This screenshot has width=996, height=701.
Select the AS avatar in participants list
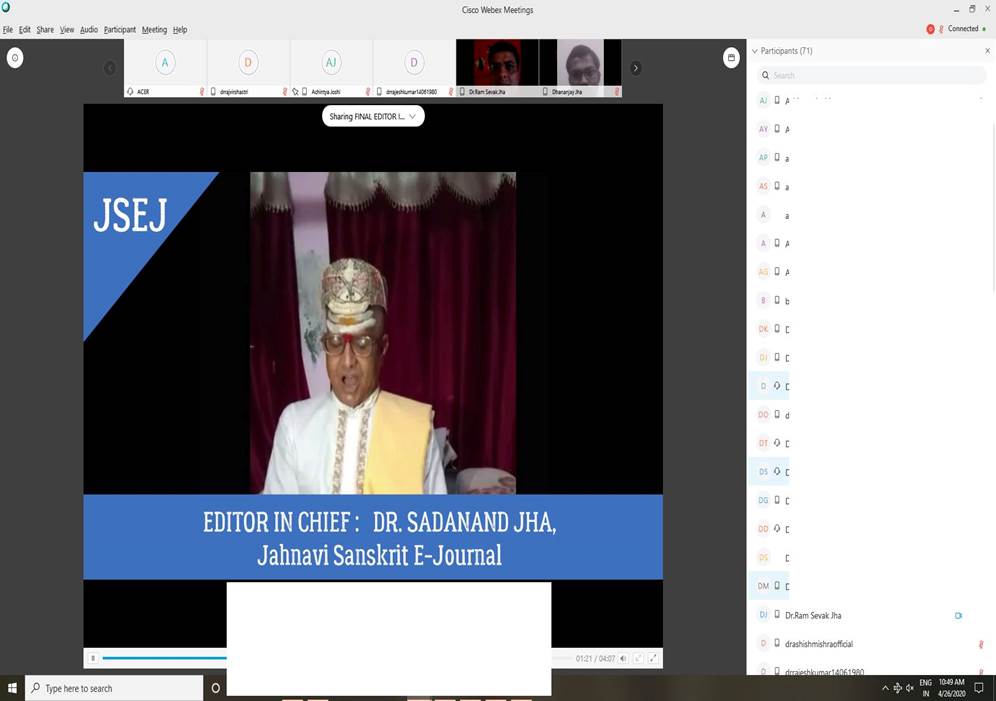coord(764,186)
